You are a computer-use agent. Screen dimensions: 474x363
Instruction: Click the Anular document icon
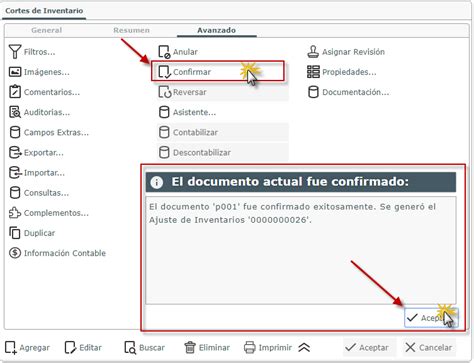(164, 52)
